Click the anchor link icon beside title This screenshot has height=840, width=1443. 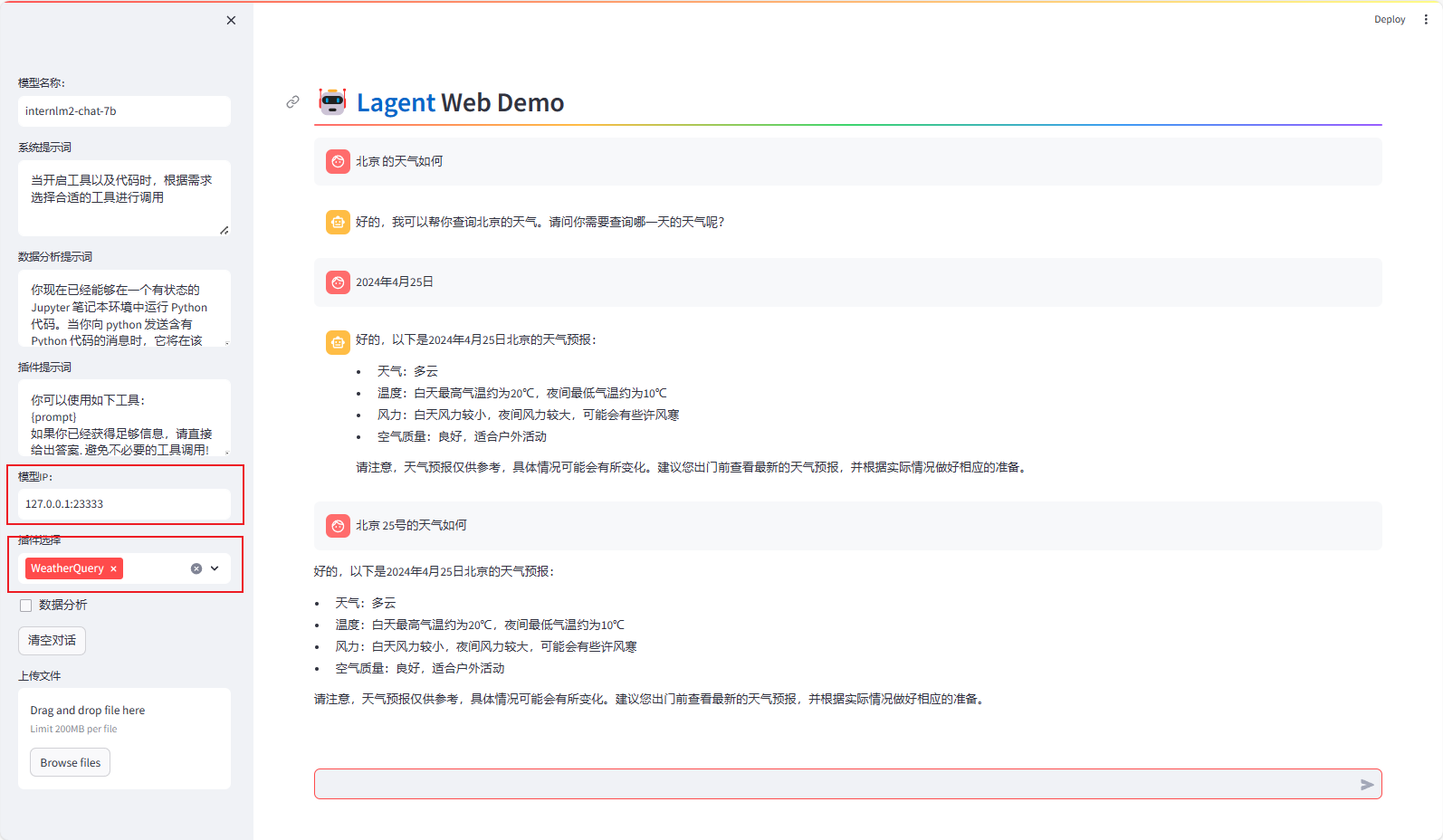[292, 102]
